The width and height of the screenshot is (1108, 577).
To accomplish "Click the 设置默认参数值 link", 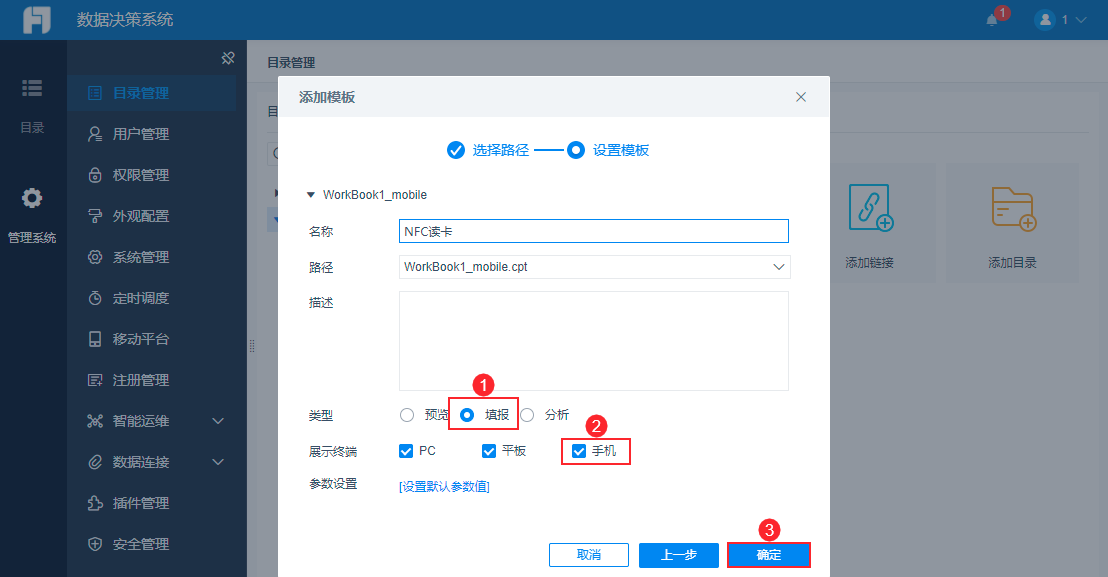I will tap(444, 486).
